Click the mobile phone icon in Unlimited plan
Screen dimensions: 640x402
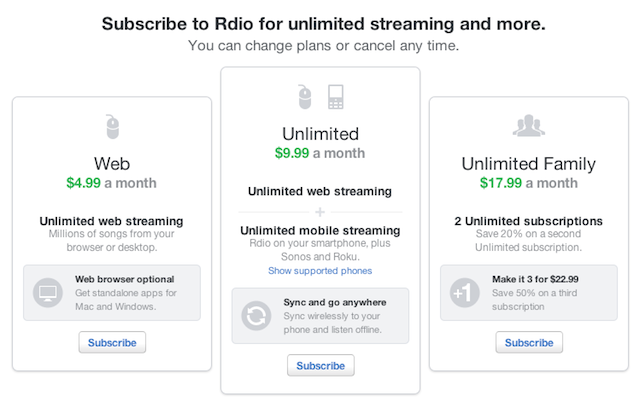[x=336, y=97]
